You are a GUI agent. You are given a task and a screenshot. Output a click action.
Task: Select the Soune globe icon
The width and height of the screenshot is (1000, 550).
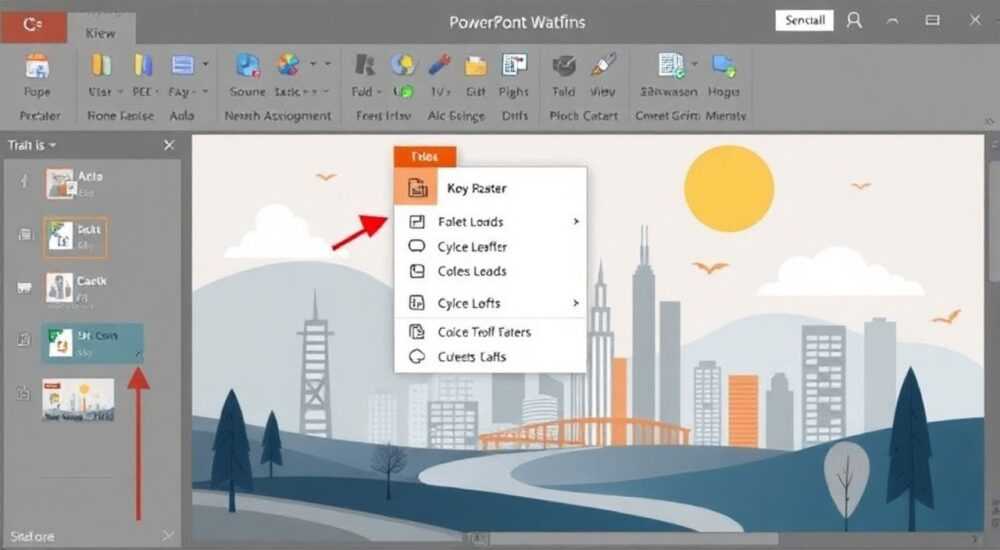(x=247, y=66)
